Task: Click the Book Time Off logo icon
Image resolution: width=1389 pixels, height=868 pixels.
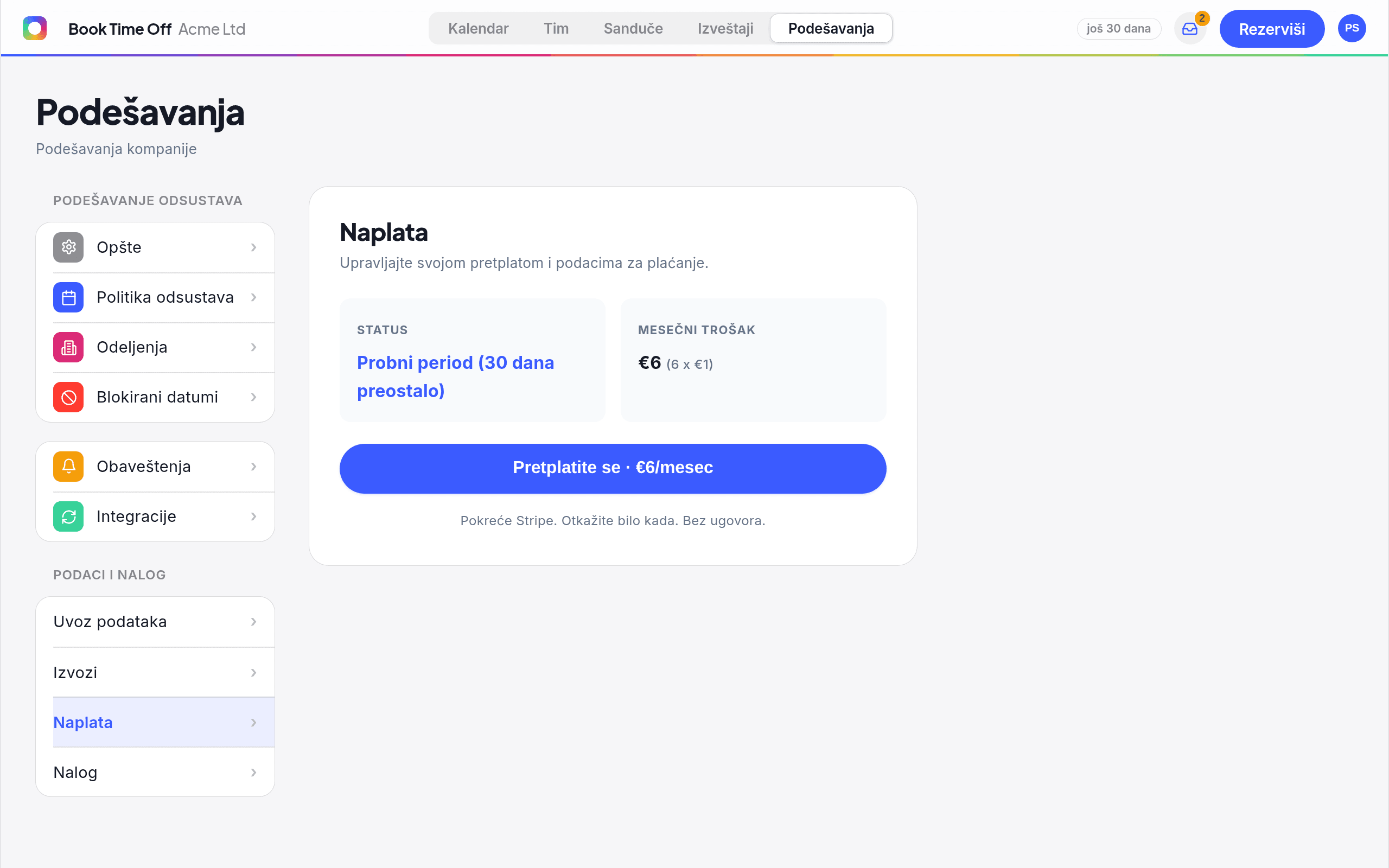Action: pos(34,28)
